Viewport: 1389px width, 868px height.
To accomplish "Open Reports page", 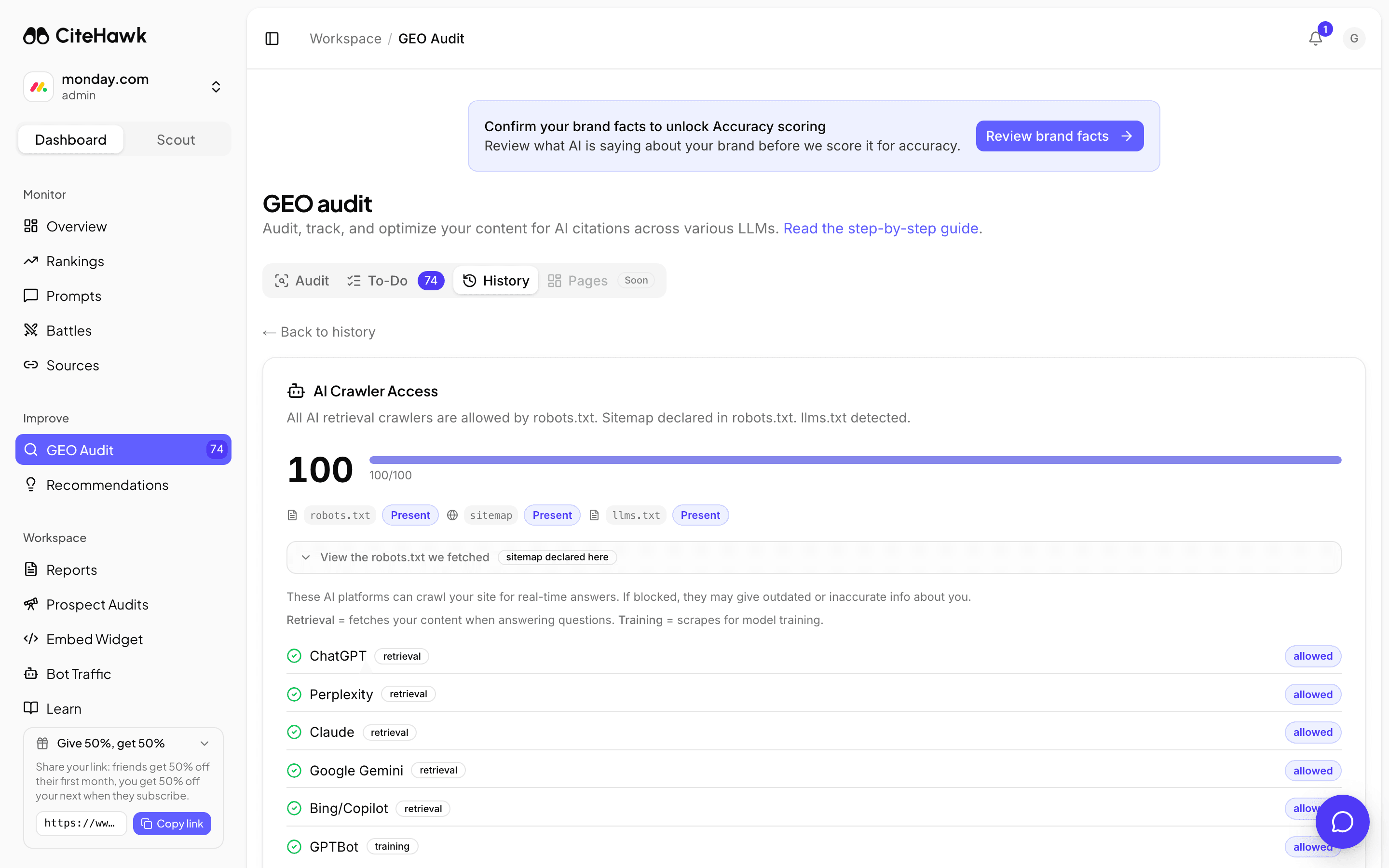I will (x=123, y=570).
